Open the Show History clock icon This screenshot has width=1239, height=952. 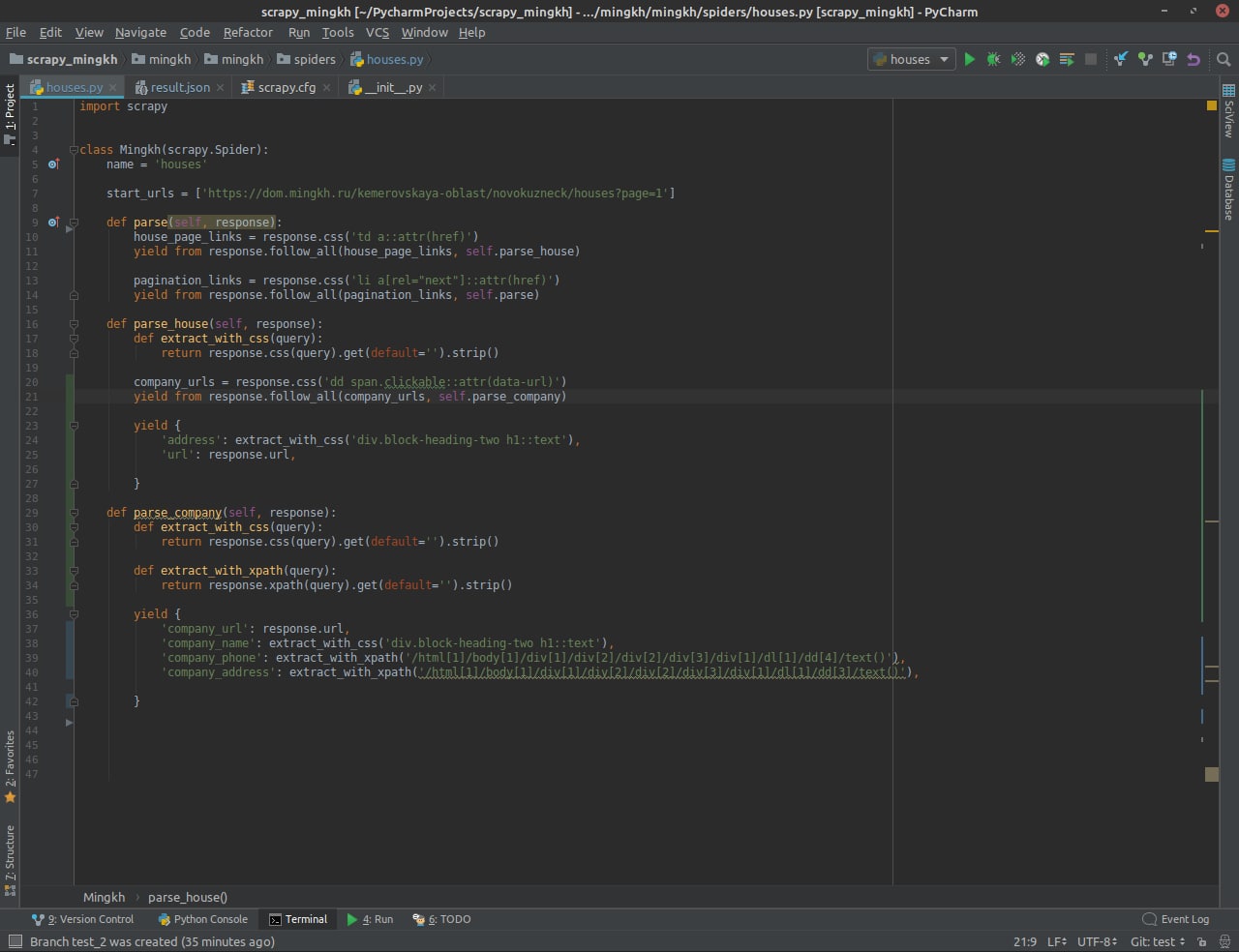[1169, 59]
